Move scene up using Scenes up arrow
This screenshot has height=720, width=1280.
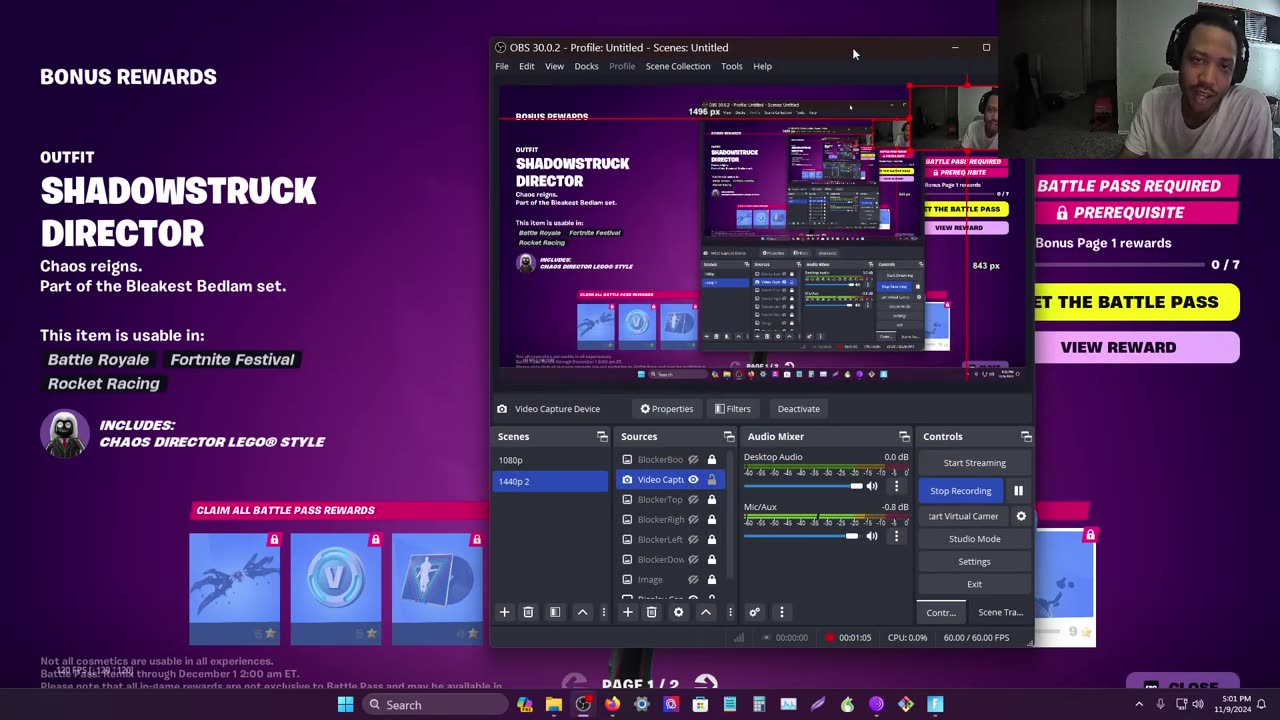(582, 612)
